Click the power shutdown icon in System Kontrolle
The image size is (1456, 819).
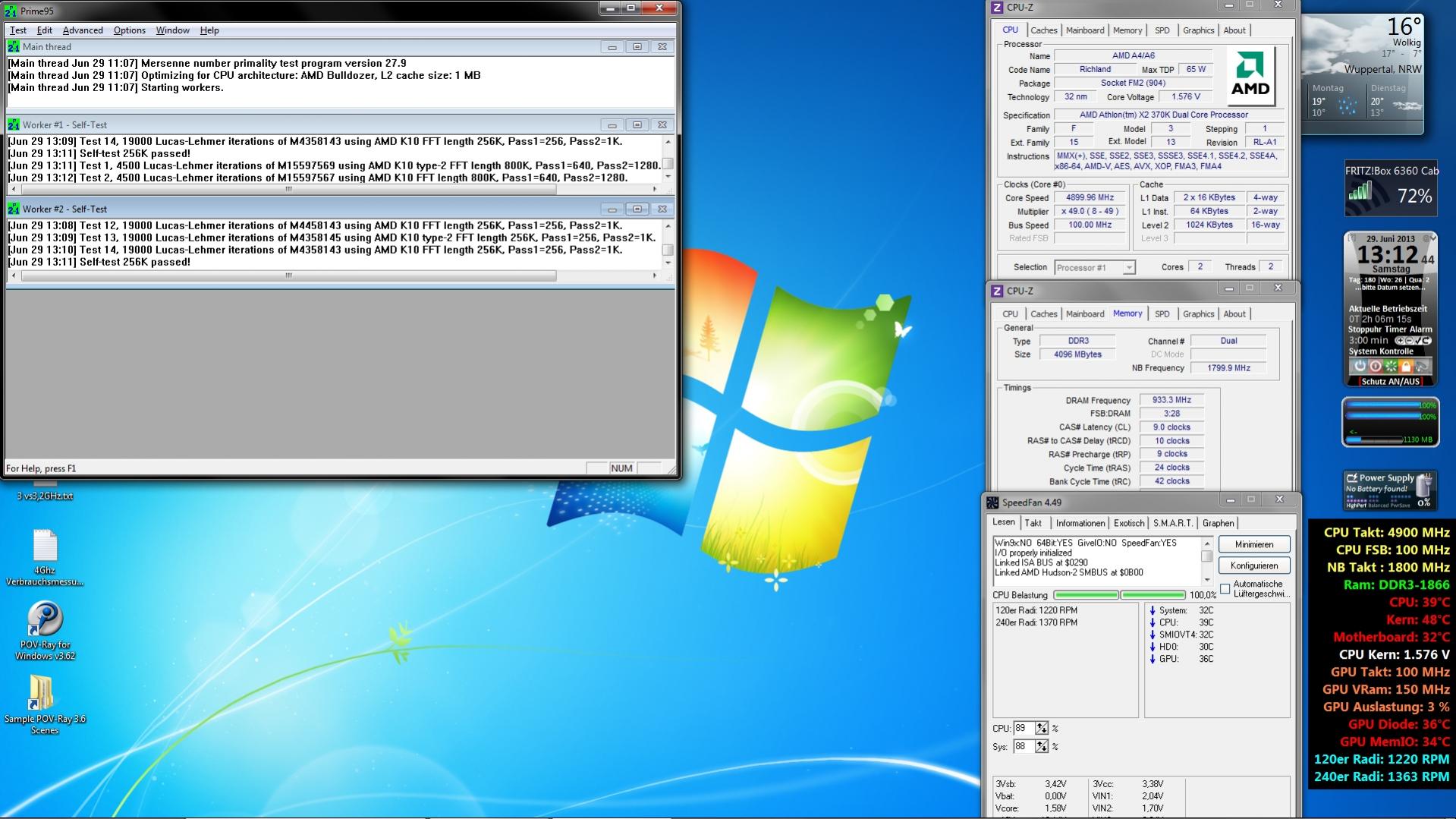(x=1360, y=366)
